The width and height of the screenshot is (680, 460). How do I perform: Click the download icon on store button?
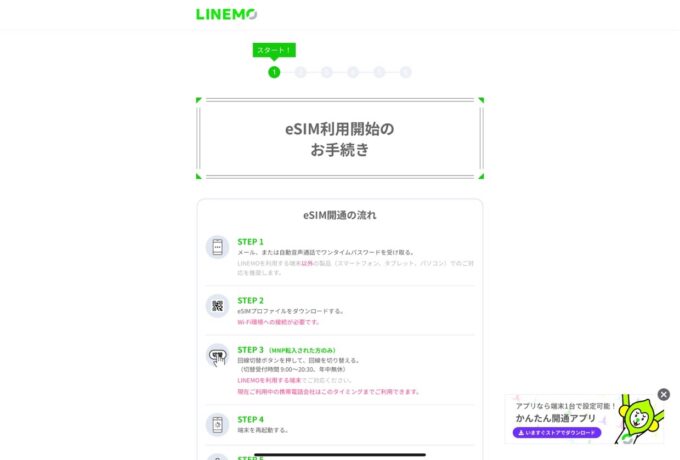(x=521, y=433)
